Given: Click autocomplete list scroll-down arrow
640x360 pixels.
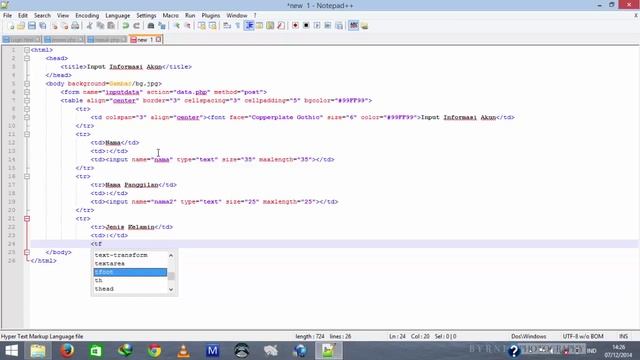Looking at the screenshot, I should 171,289.
